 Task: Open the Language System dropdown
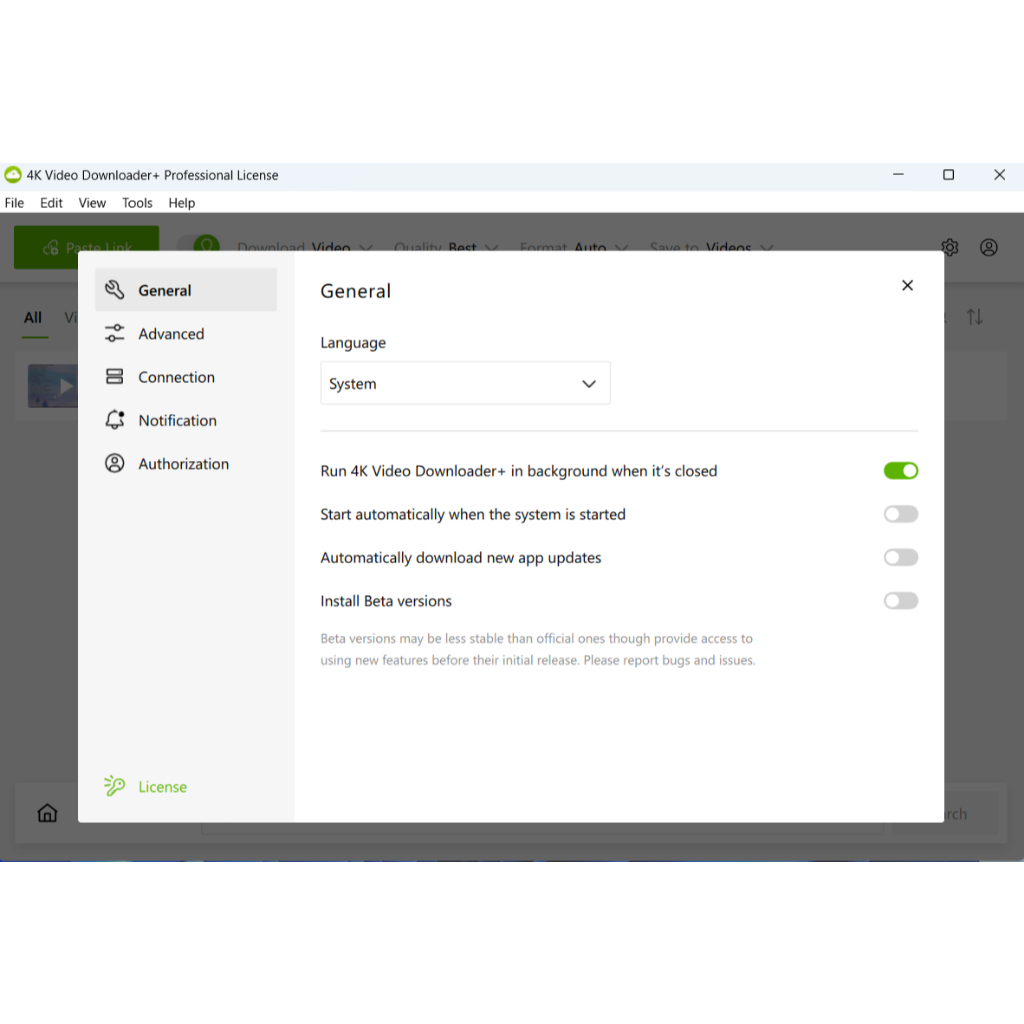tap(465, 383)
